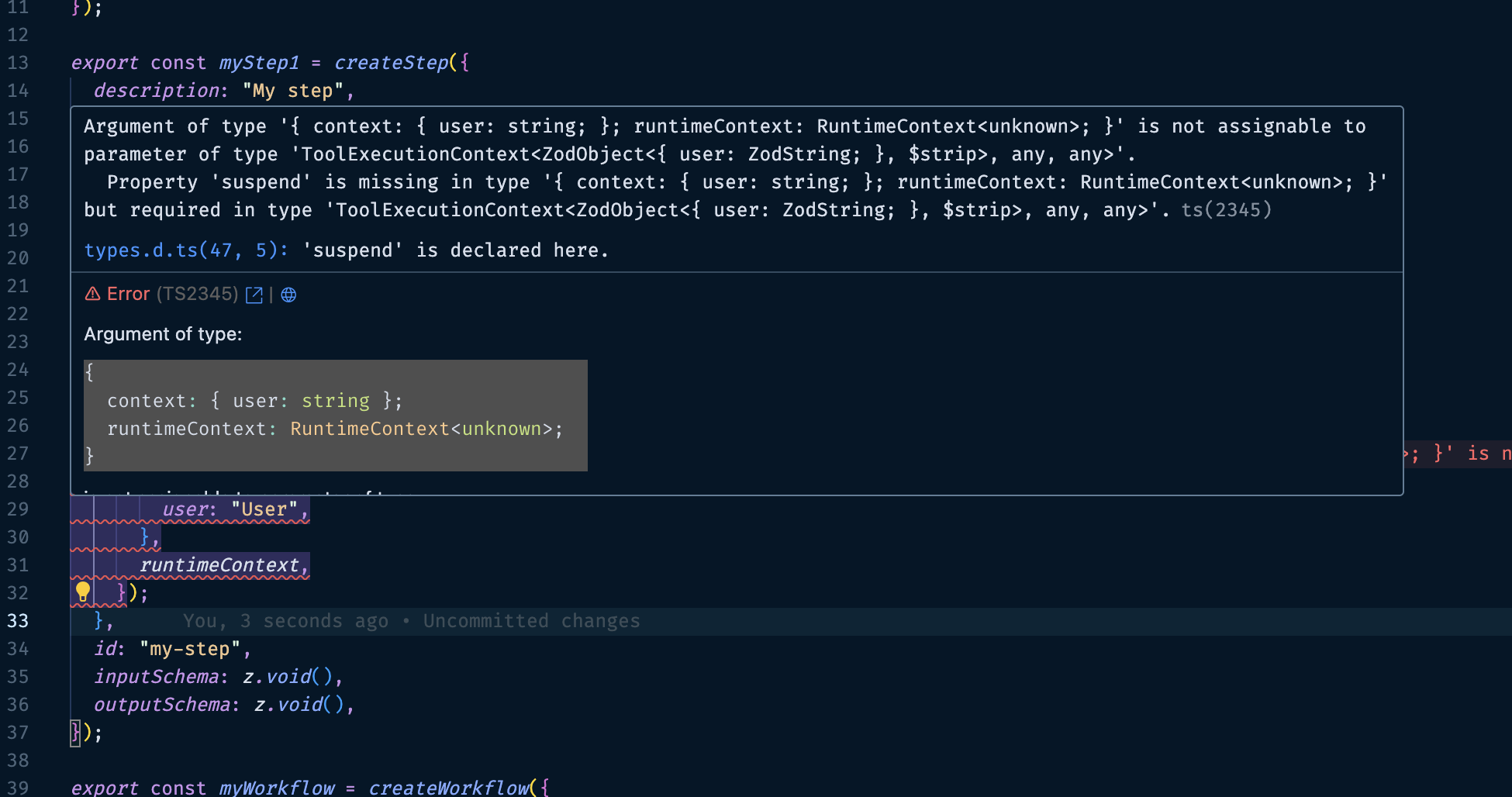Click line number 37 in the gutter

[x=18, y=733]
